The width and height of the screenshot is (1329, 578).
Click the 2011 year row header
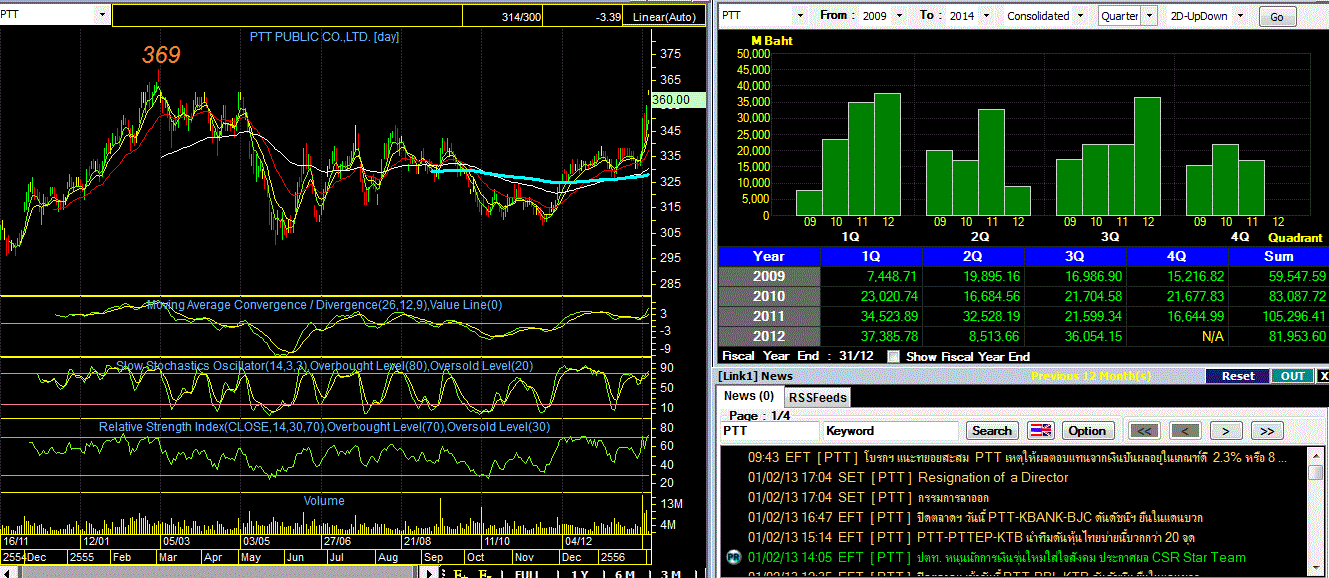pos(769,316)
